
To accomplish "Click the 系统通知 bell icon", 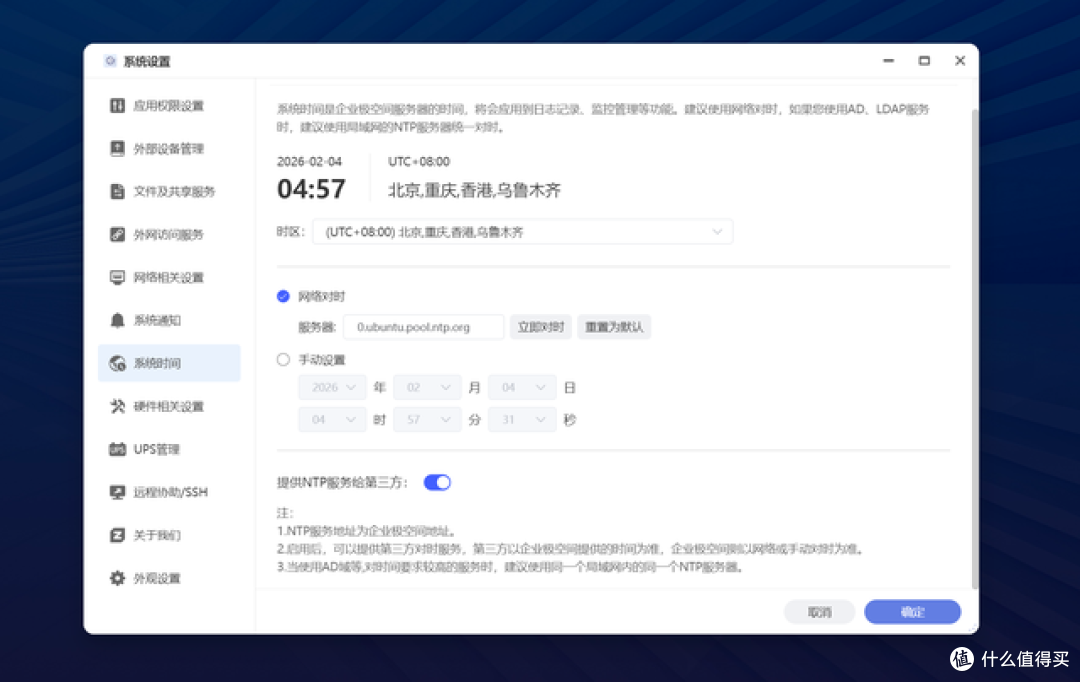I will point(117,320).
